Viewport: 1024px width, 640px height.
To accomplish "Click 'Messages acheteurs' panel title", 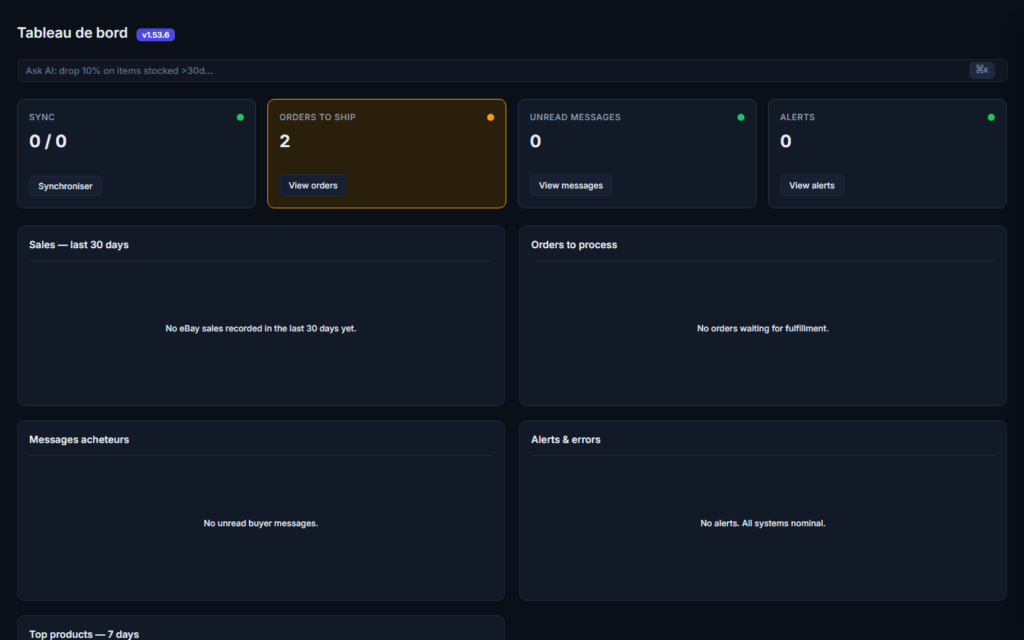I will point(79,440).
